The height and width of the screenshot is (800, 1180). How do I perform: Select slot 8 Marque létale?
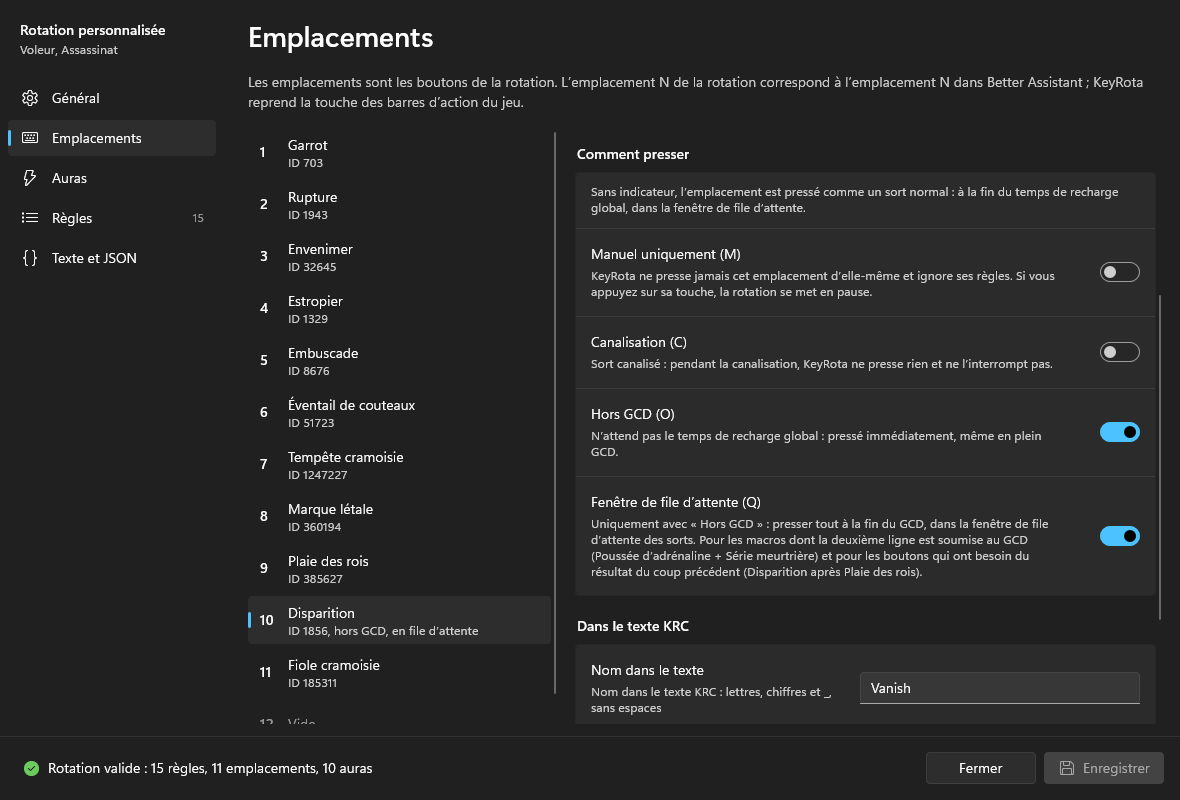399,516
